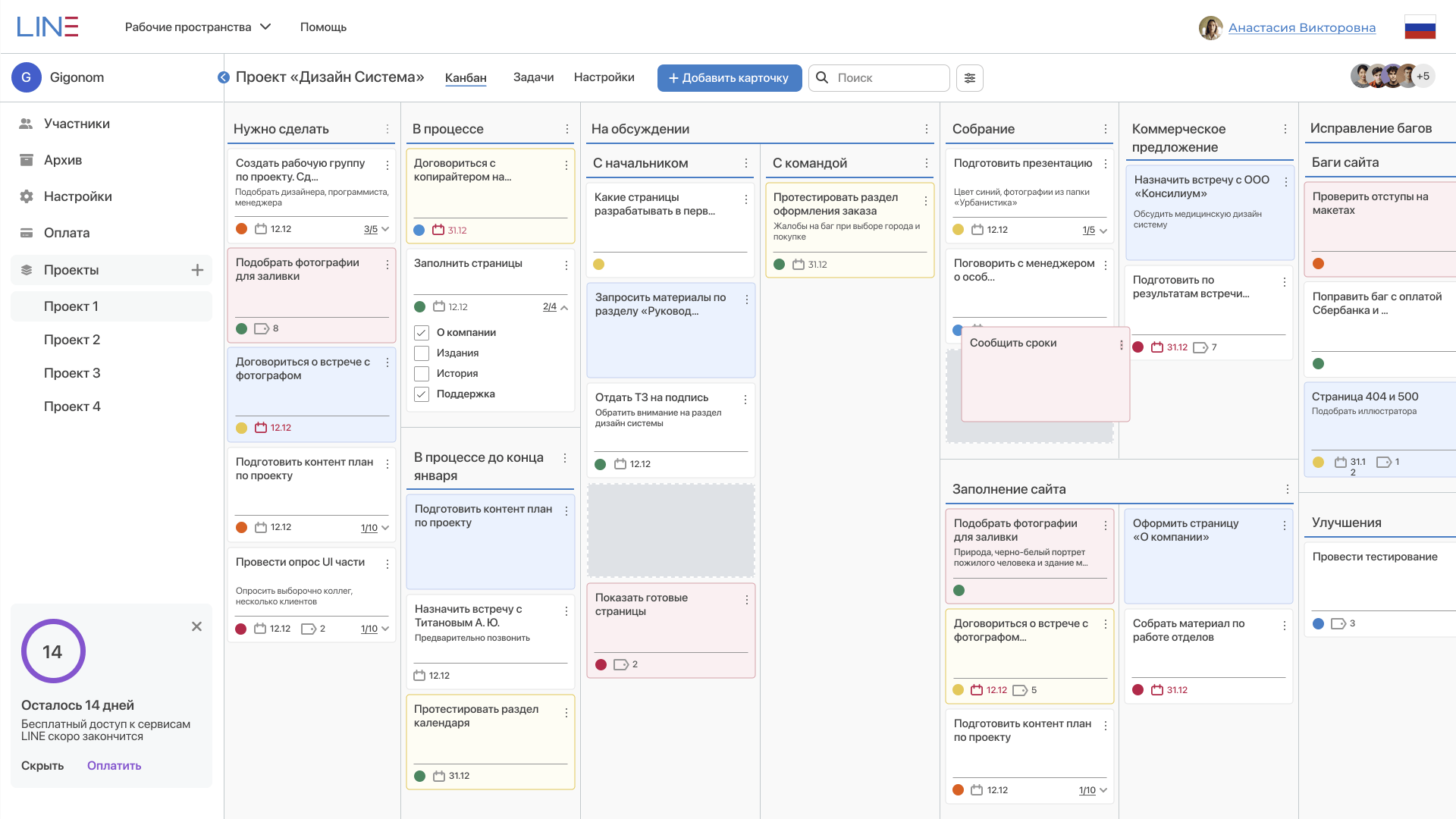The height and width of the screenshot is (819, 1456).
Task: Open the Помощь menu
Action: click(x=323, y=27)
